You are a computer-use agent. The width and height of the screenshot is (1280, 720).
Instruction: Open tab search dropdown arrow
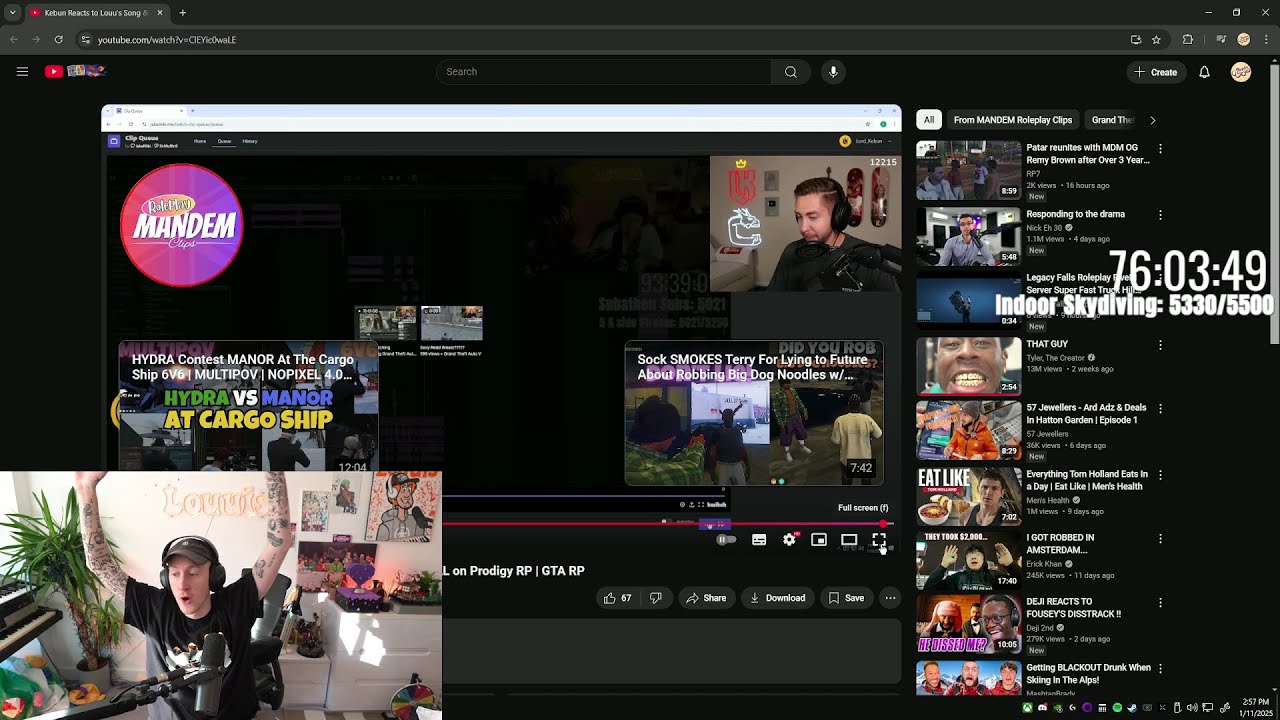tap(12, 13)
